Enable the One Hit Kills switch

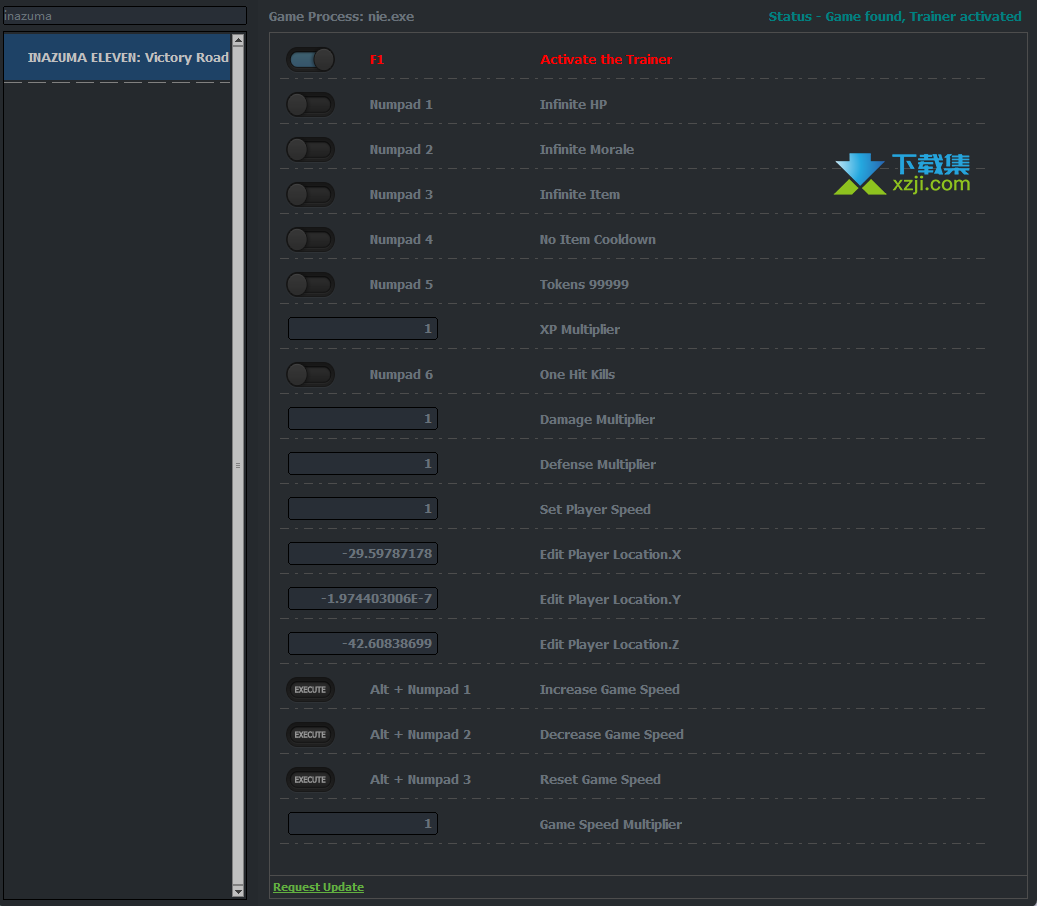coord(310,375)
